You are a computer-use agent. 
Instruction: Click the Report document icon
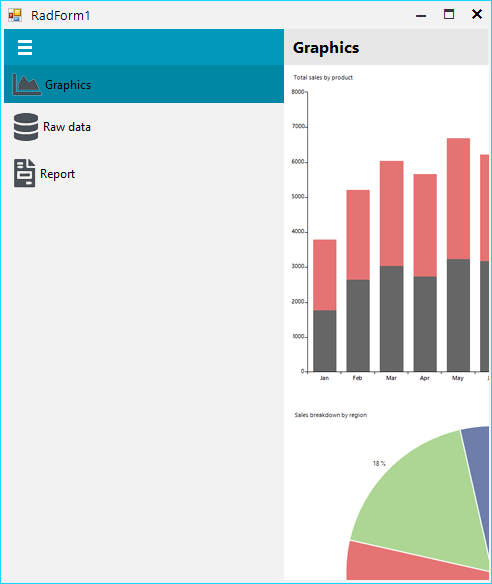click(25, 173)
